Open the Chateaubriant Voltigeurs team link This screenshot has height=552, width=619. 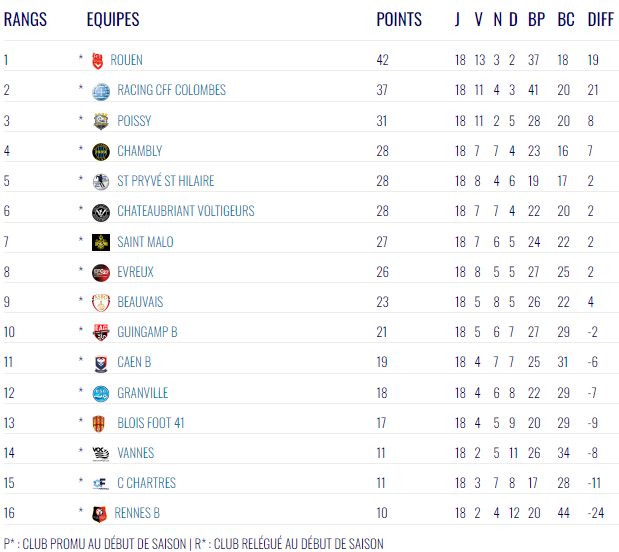[186, 211]
